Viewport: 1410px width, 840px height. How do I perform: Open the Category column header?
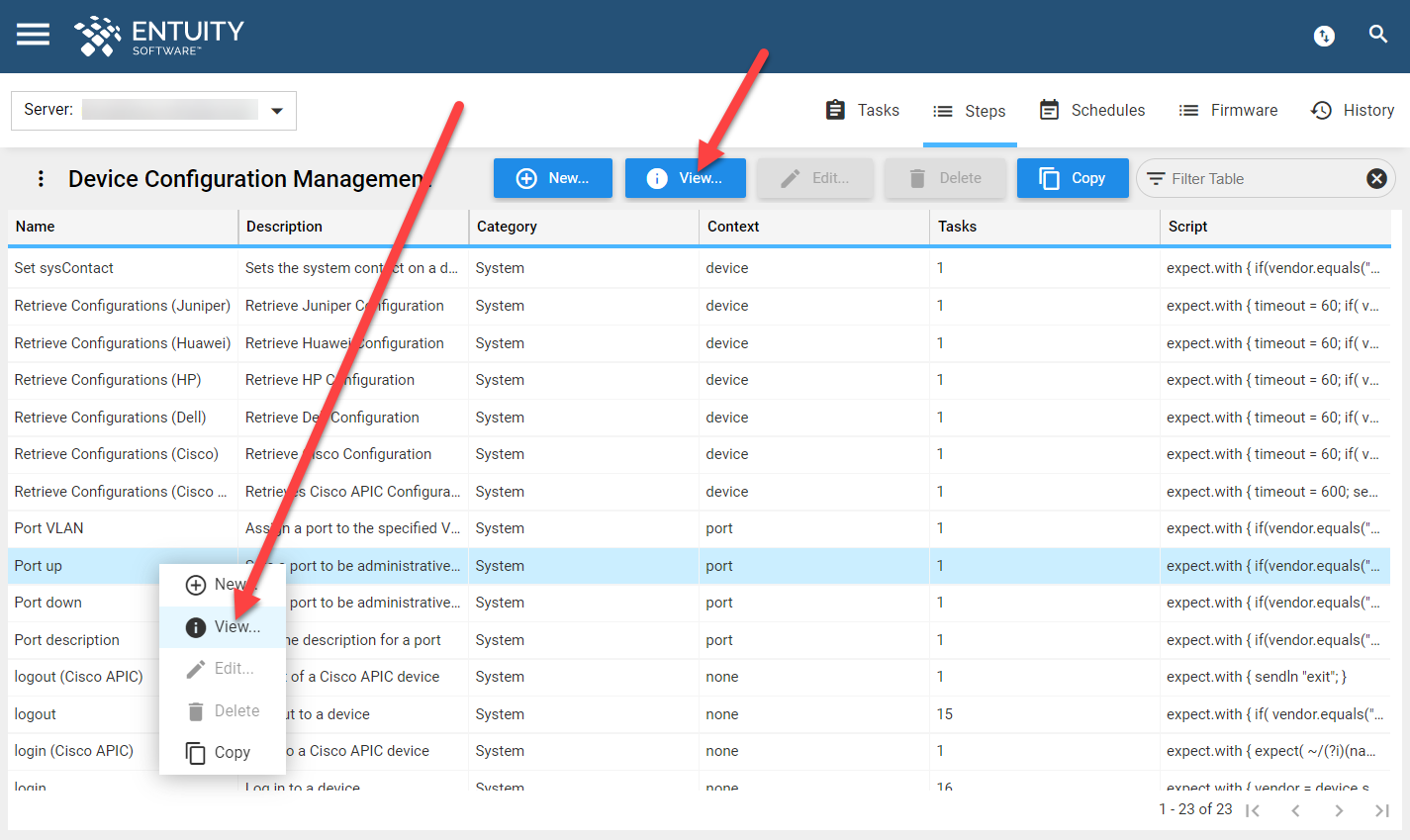coord(507,227)
